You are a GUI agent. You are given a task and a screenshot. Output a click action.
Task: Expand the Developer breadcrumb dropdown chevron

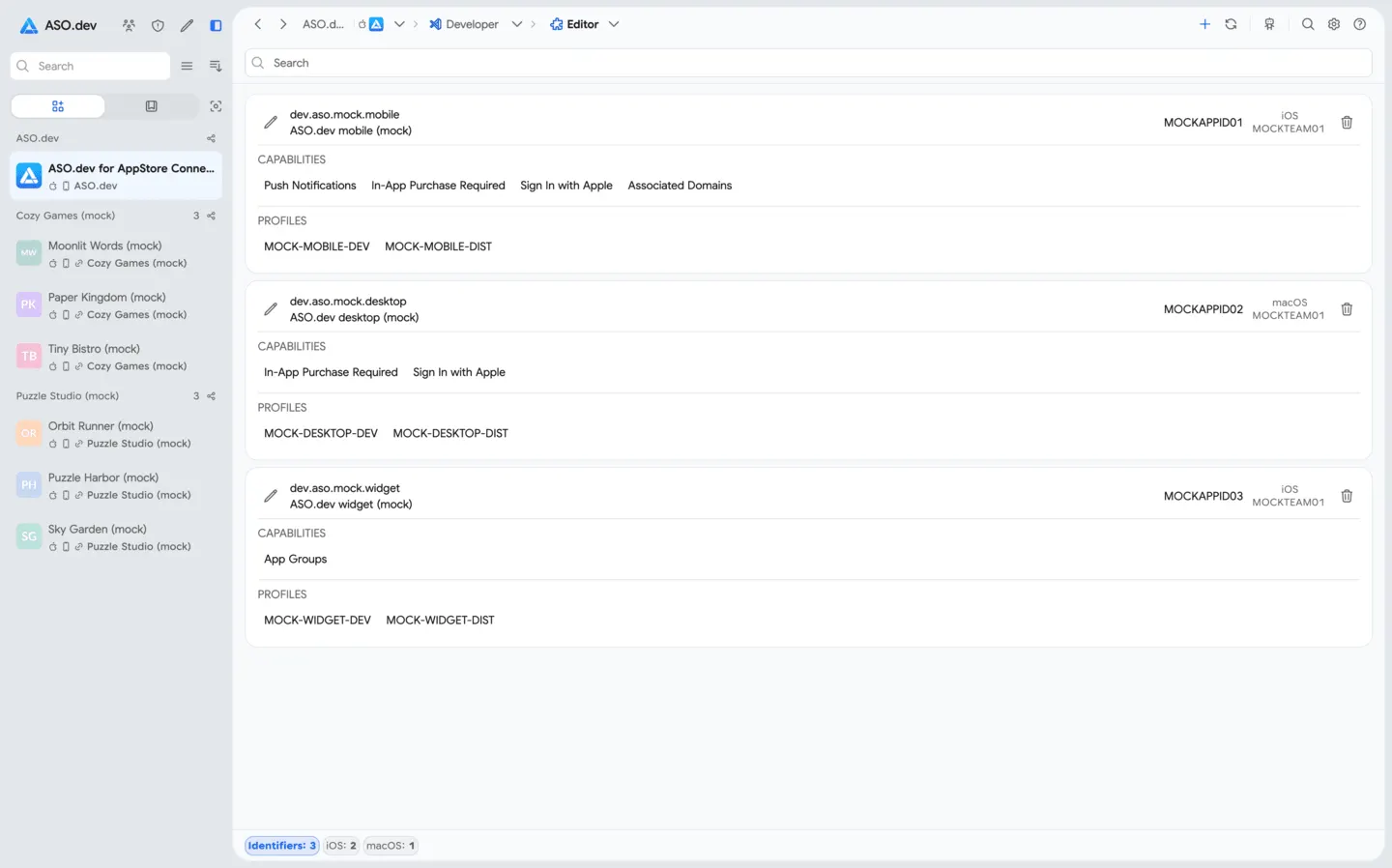click(x=517, y=24)
